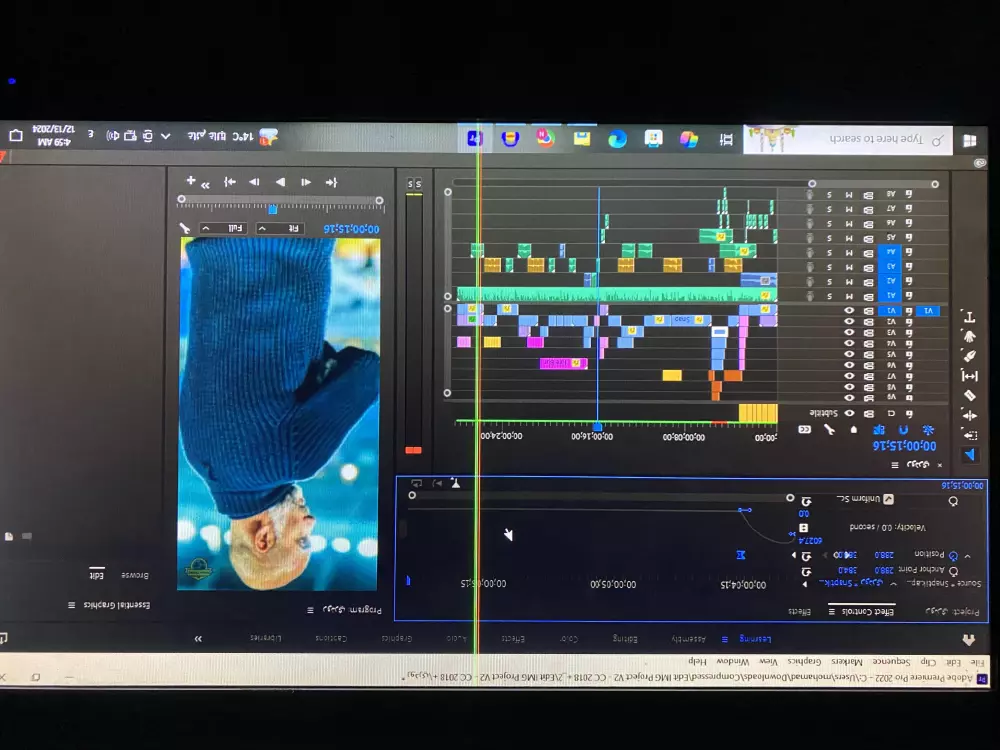Click Reset parameter next to Anchor Point
The image size is (1000, 750).
pyautogui.click(x=805, y=570)
